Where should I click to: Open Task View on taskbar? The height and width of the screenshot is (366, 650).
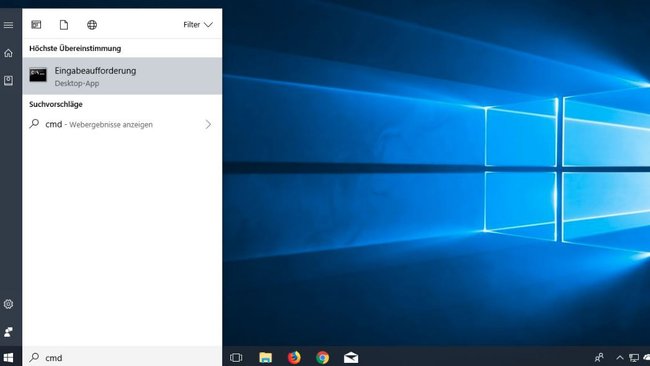[236, 357]
